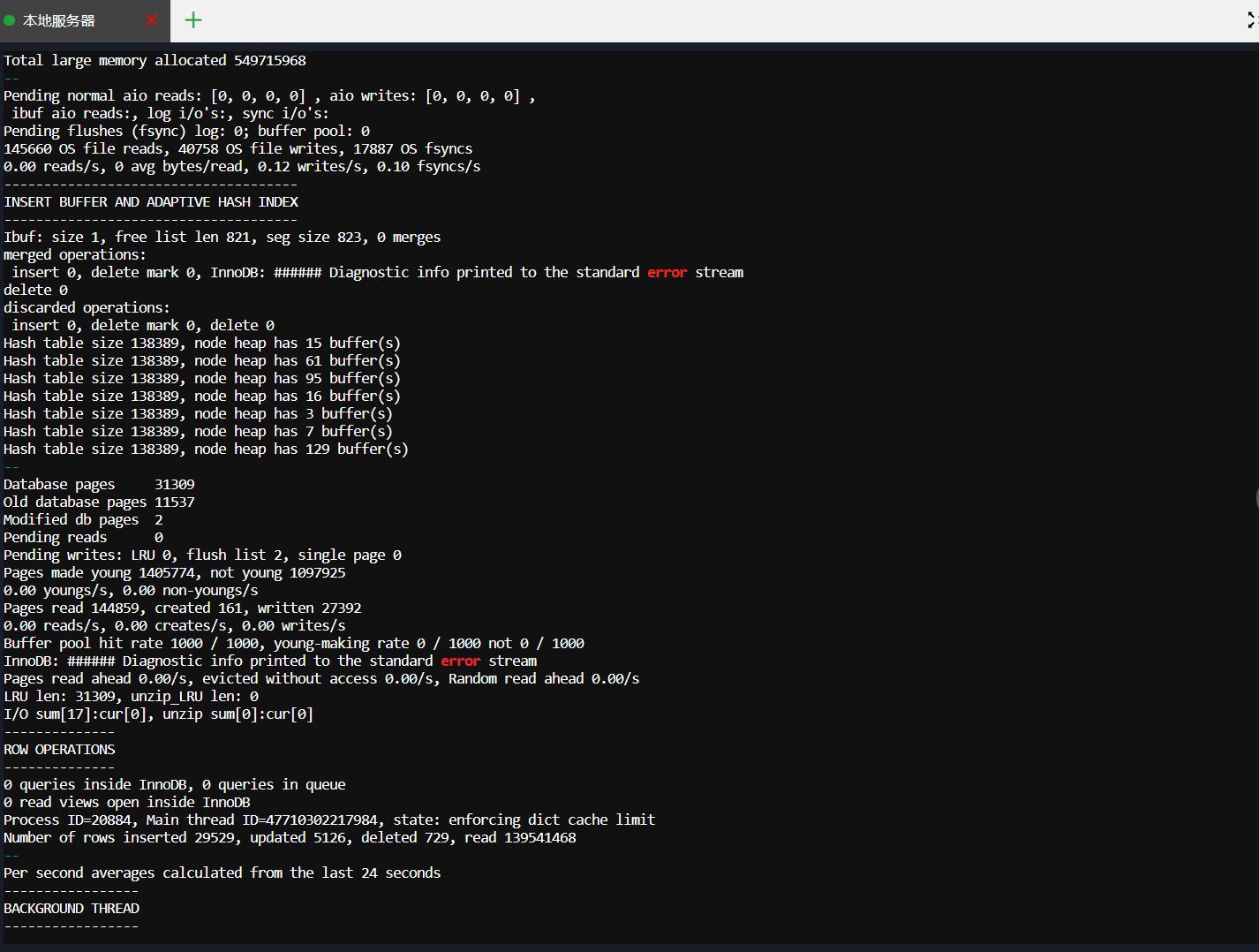Screen dimensions: 1259x952
Task: Click 'I/O sum[17]:cur[0]' line
Action: point(159,714)
